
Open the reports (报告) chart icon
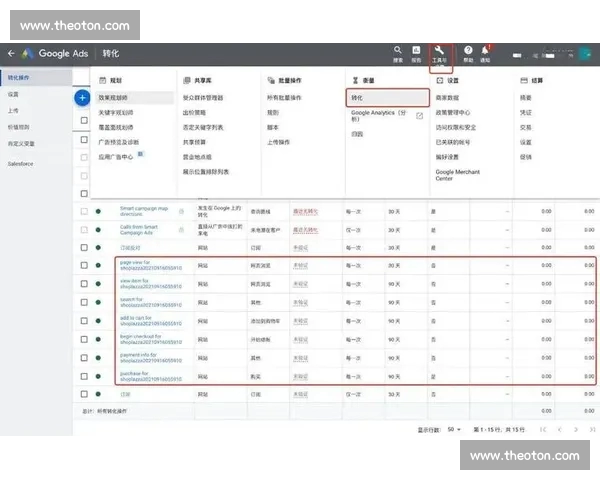point(418,51)
